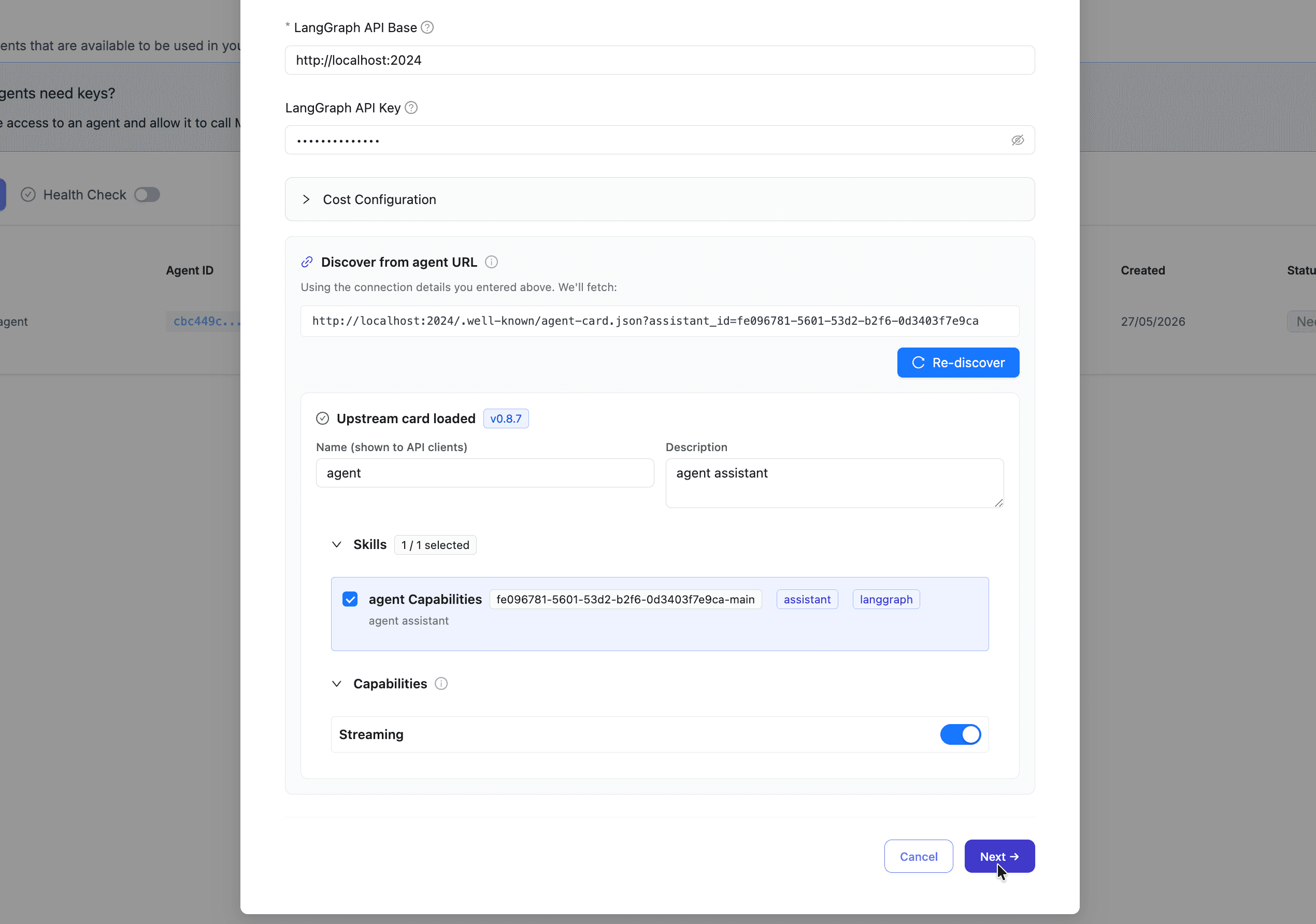Uncheck the agent Capabilities skill checkbox
The height and width of the screenshot is (924, 1316).
(x=350, y=599)
